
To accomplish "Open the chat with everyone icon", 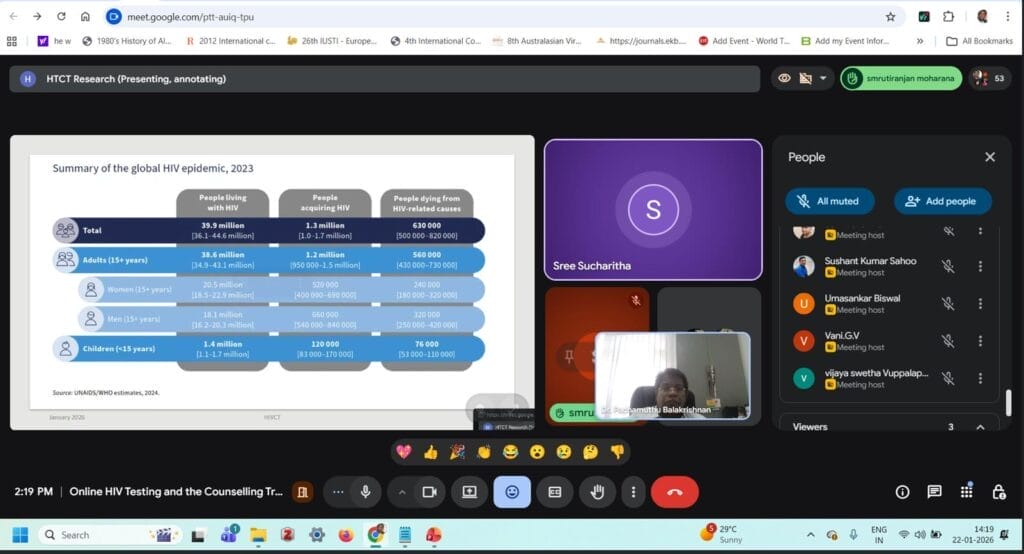I will (934, 492).
